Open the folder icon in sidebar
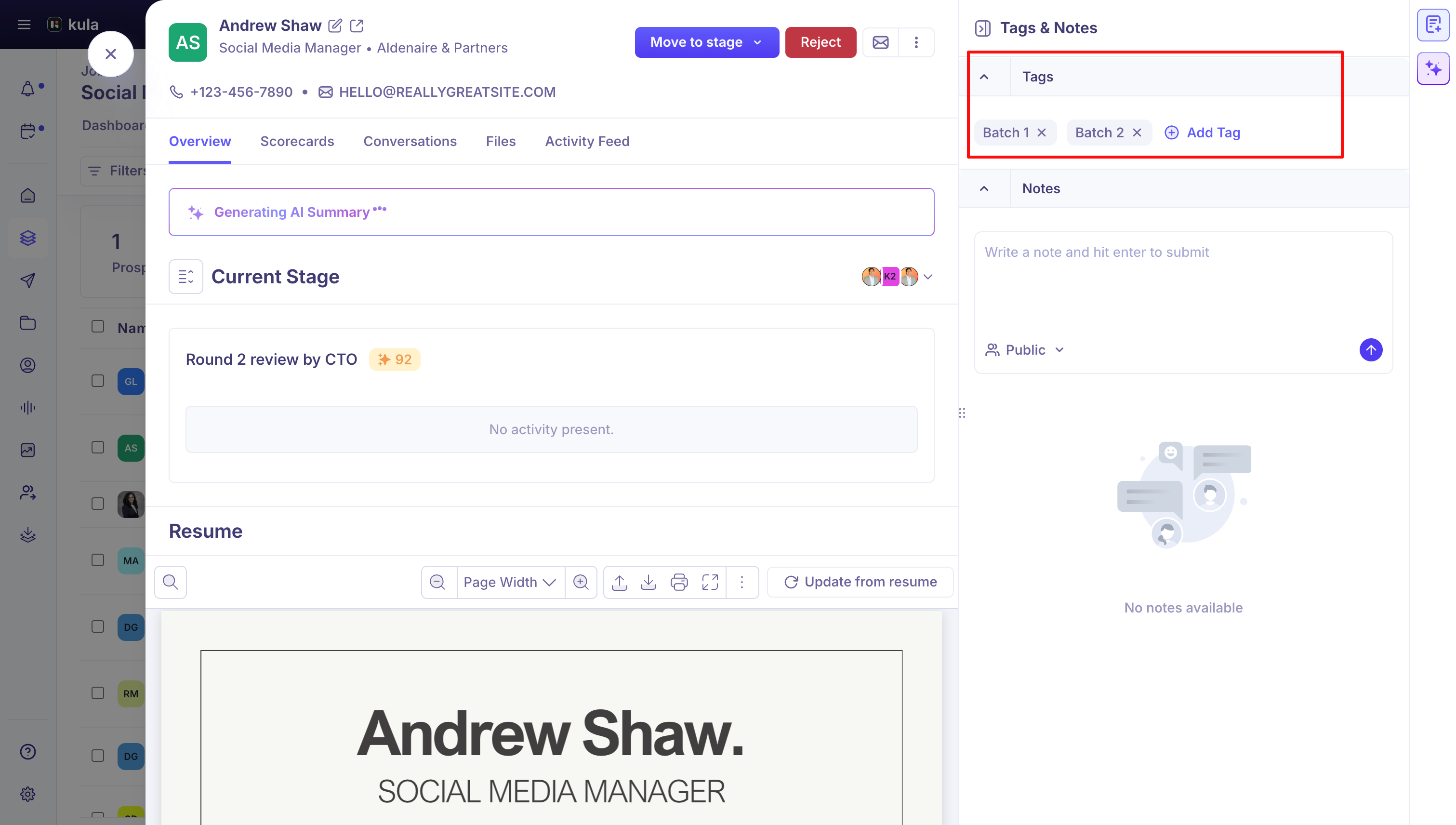This screenshot has height=825, width=1456. [28, 323]
